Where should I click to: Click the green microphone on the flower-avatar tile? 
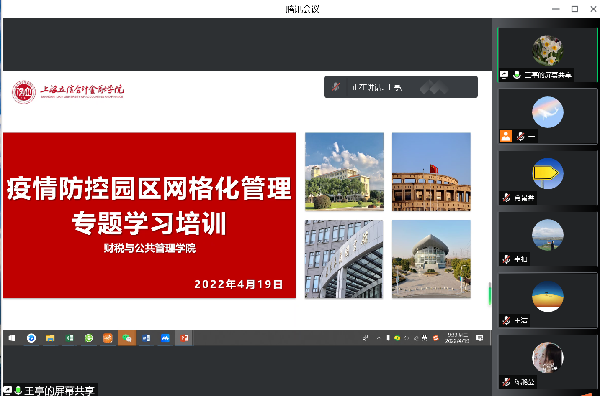click(x=517, y=75)
